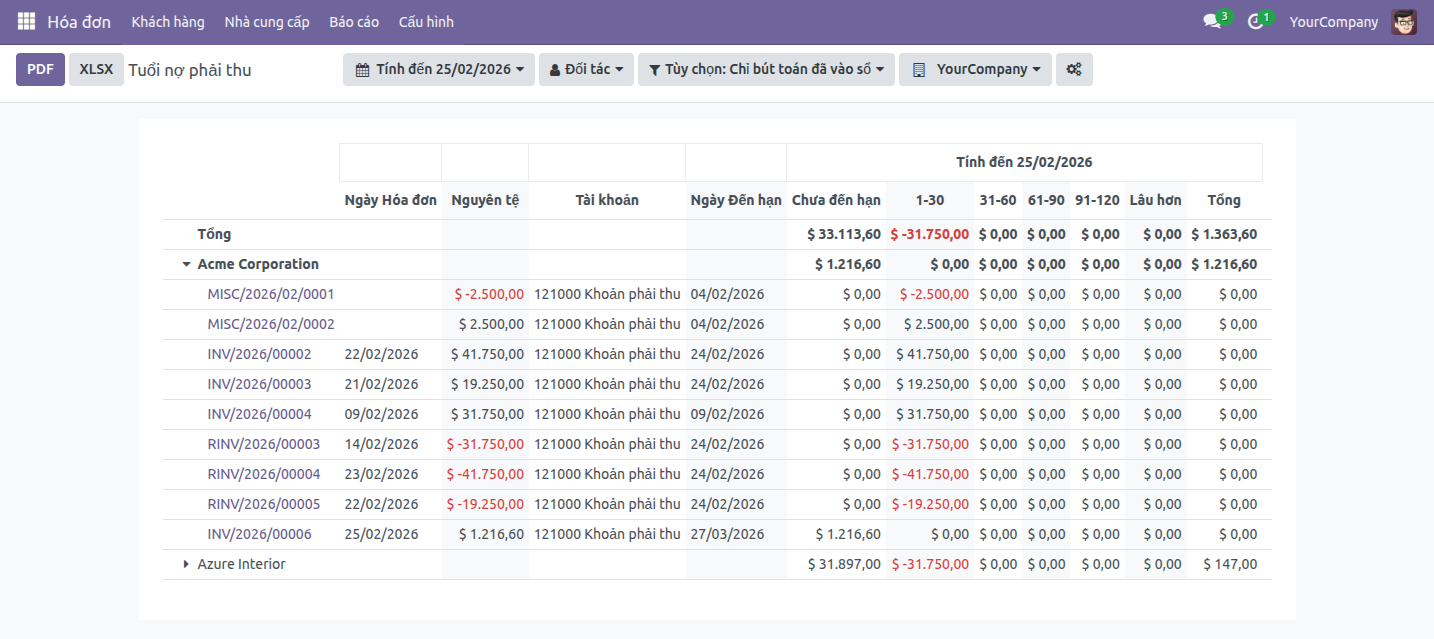Open the activities clock icon
The height and width of the screenshot is (639, 1434).
click(x=1256, y=22)
